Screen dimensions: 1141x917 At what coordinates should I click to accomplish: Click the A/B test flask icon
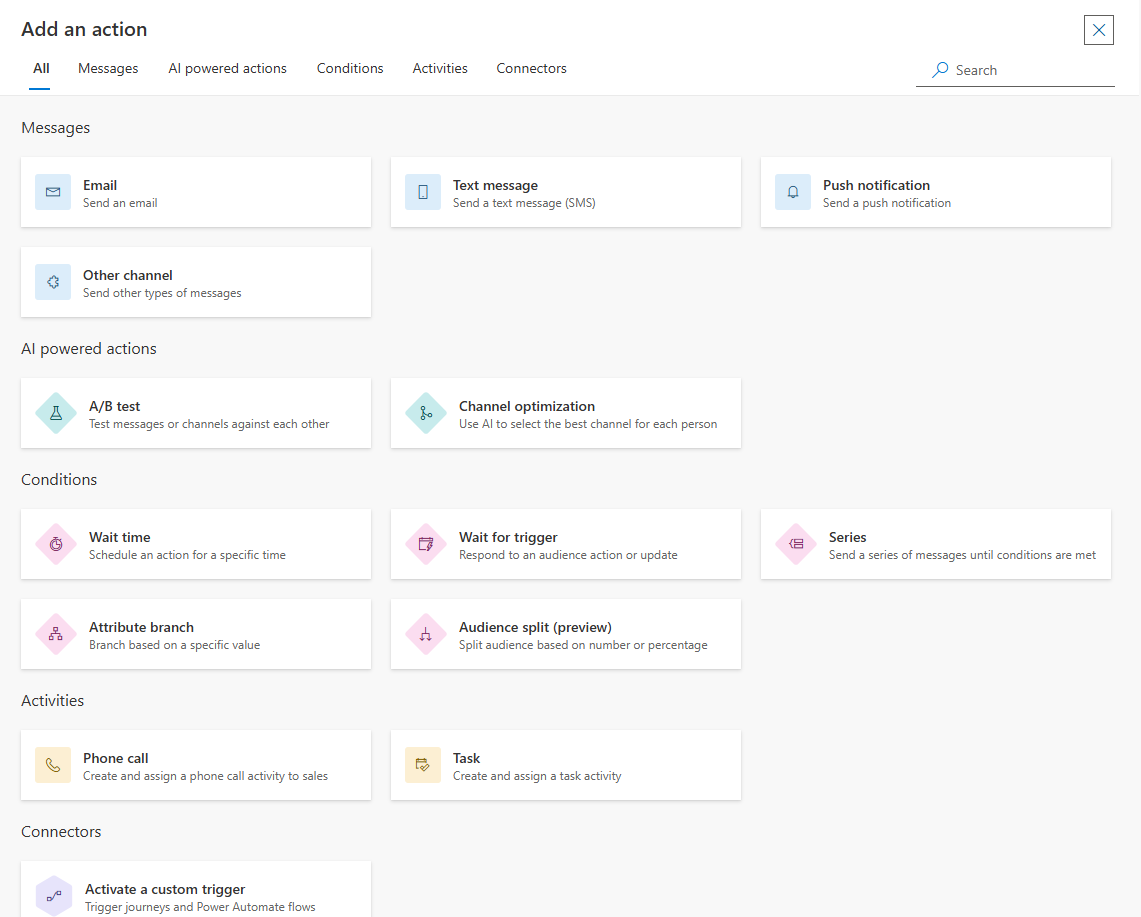pyautogui.click(x=56, y=413)
